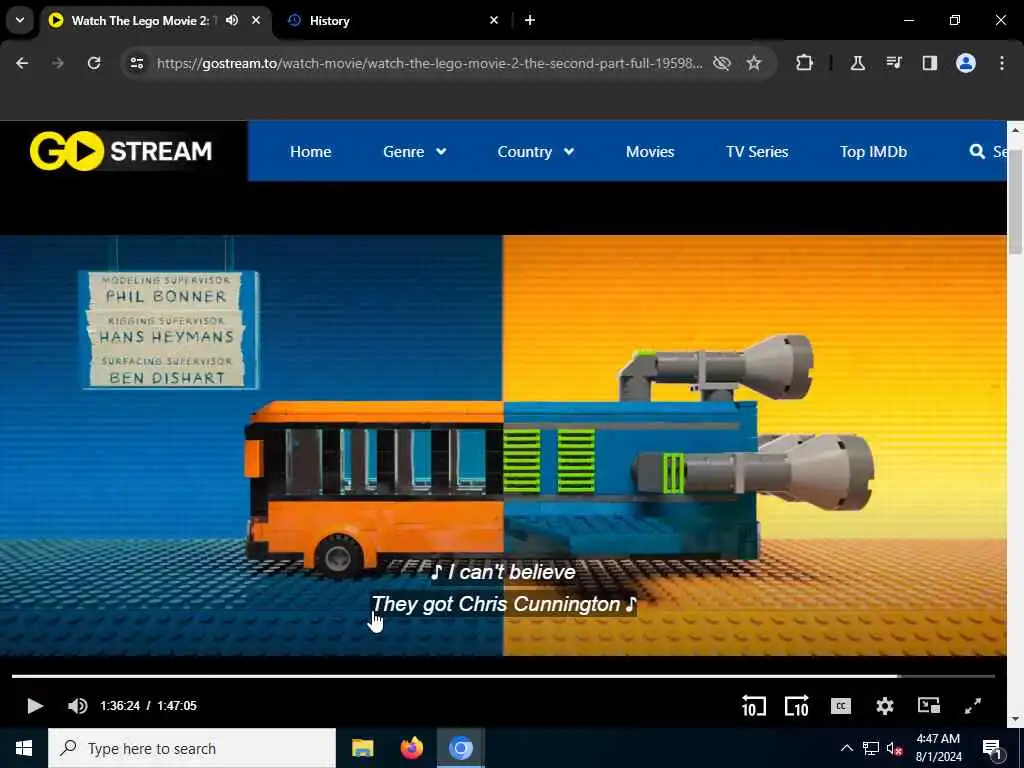
Task: Open the Windows Start menu
Action: (x=24, y=748)
